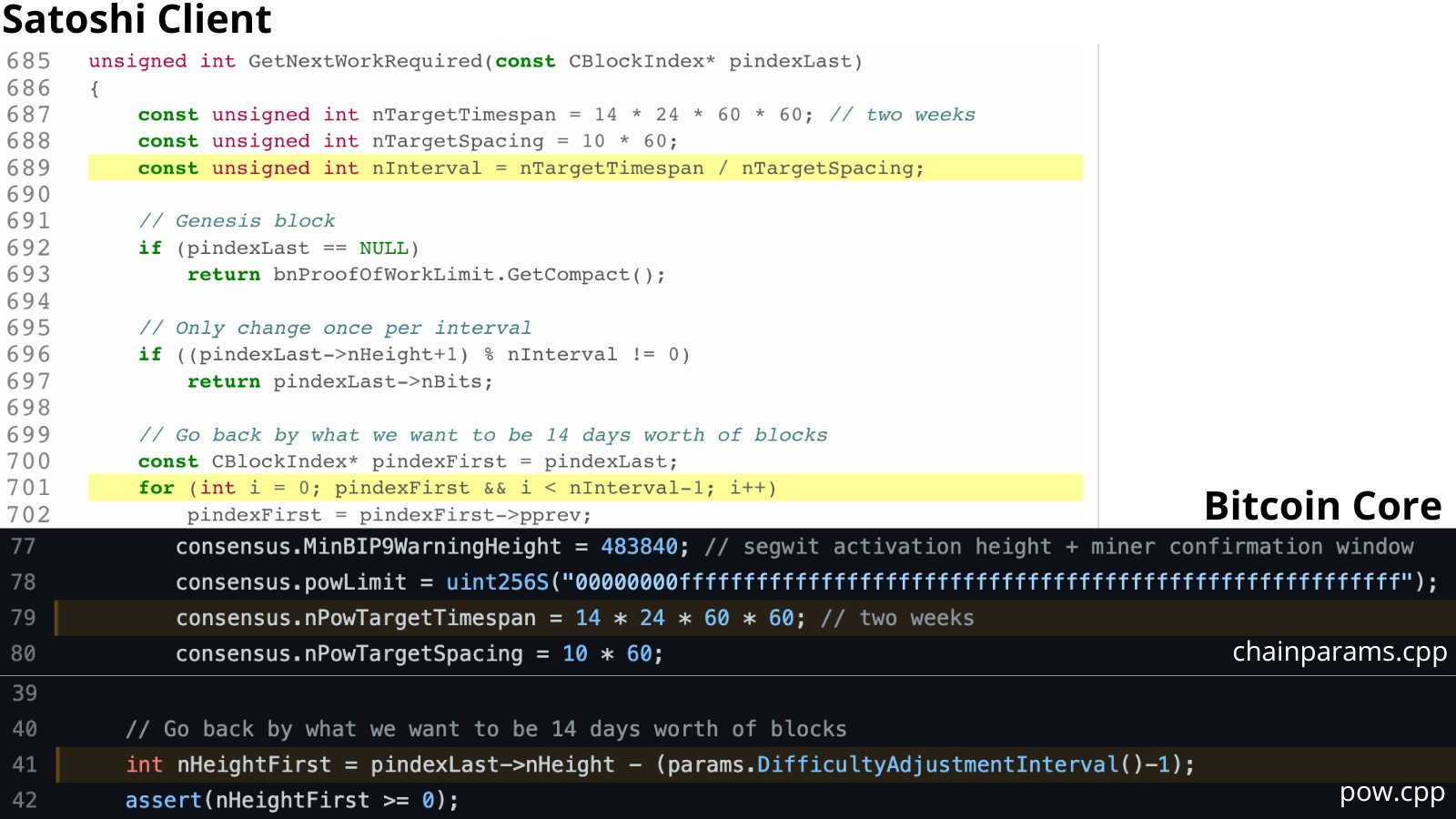Click line number 701 in the gutter

[x=28, y=489]
